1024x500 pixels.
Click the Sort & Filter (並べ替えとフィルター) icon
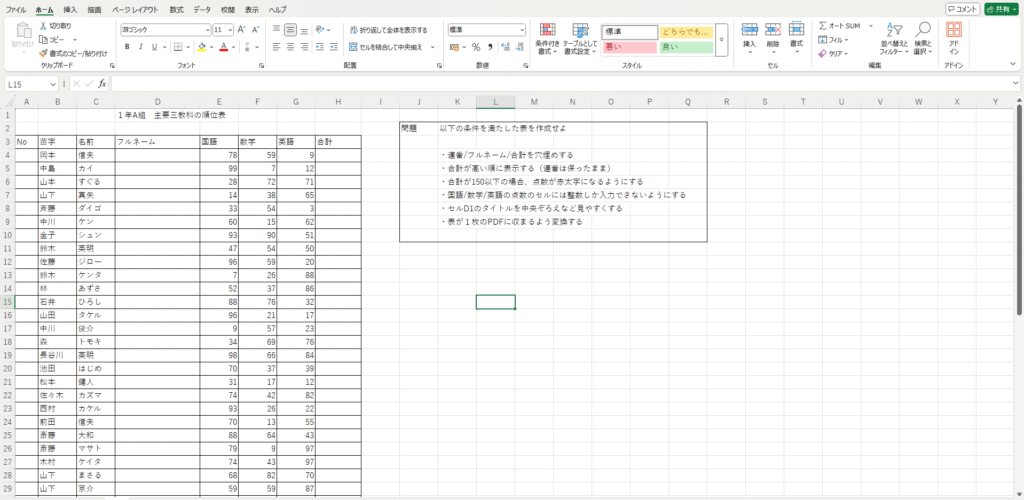pos(893,31)
